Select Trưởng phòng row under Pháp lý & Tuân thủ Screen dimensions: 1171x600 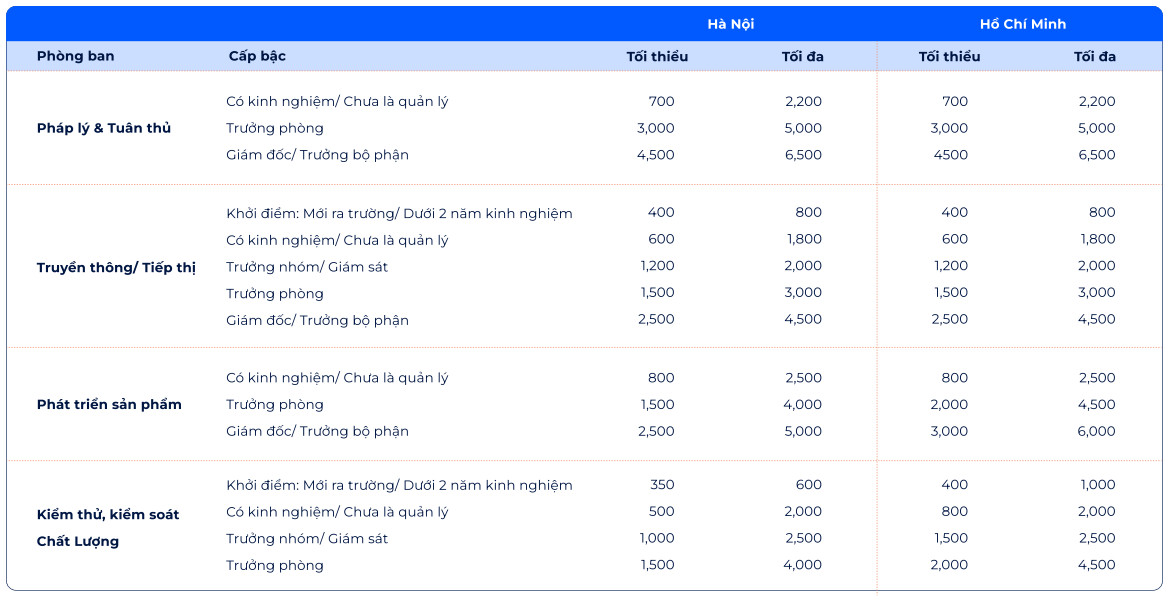275,128
